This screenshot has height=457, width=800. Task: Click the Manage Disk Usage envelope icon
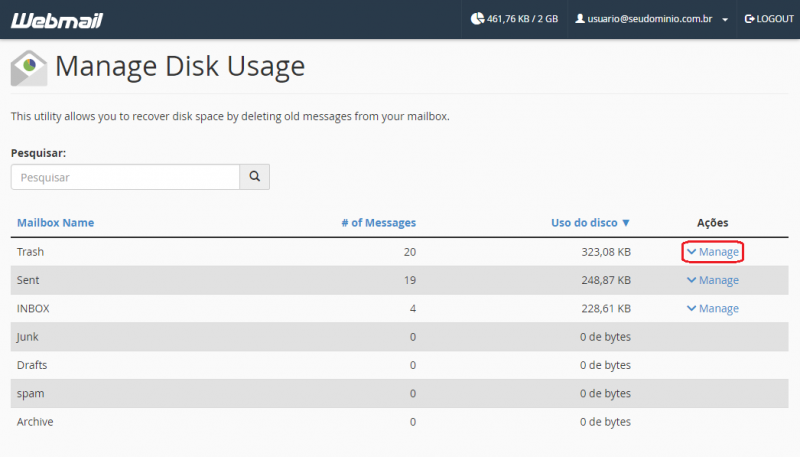pyautogui.click(x=29, y=68)
